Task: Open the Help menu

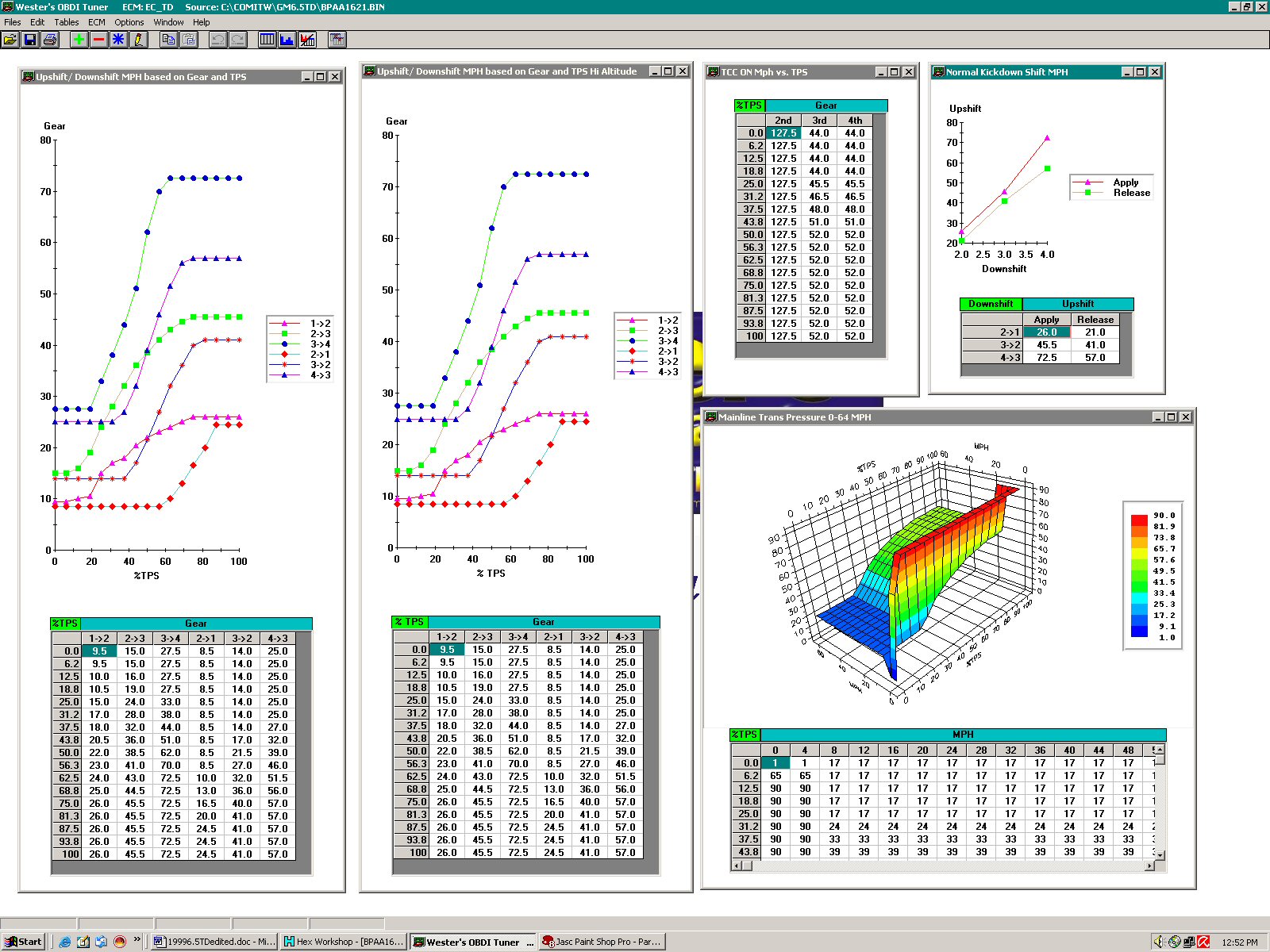Action: [202, 22]
